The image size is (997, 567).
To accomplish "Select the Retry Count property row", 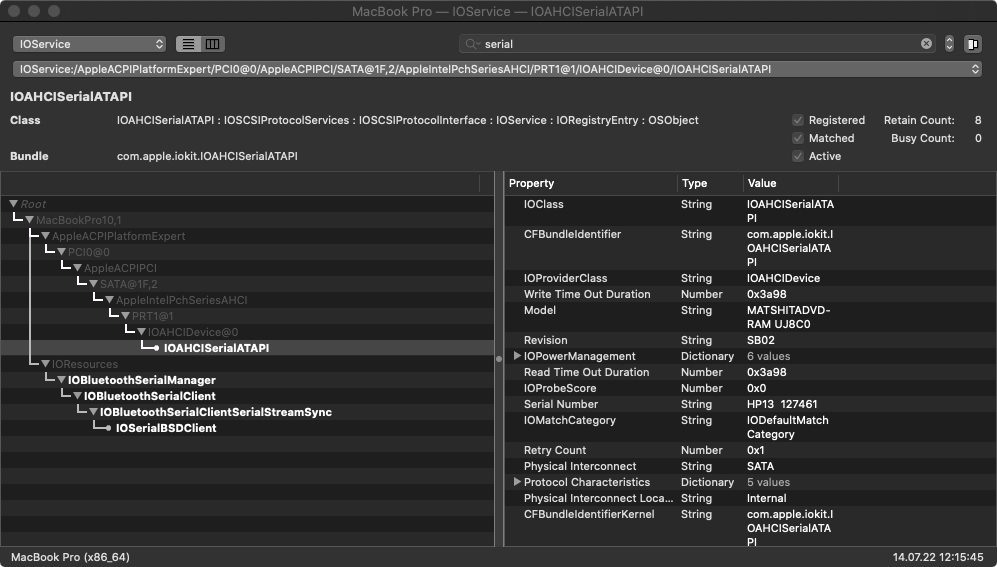I will click(750, 450).
